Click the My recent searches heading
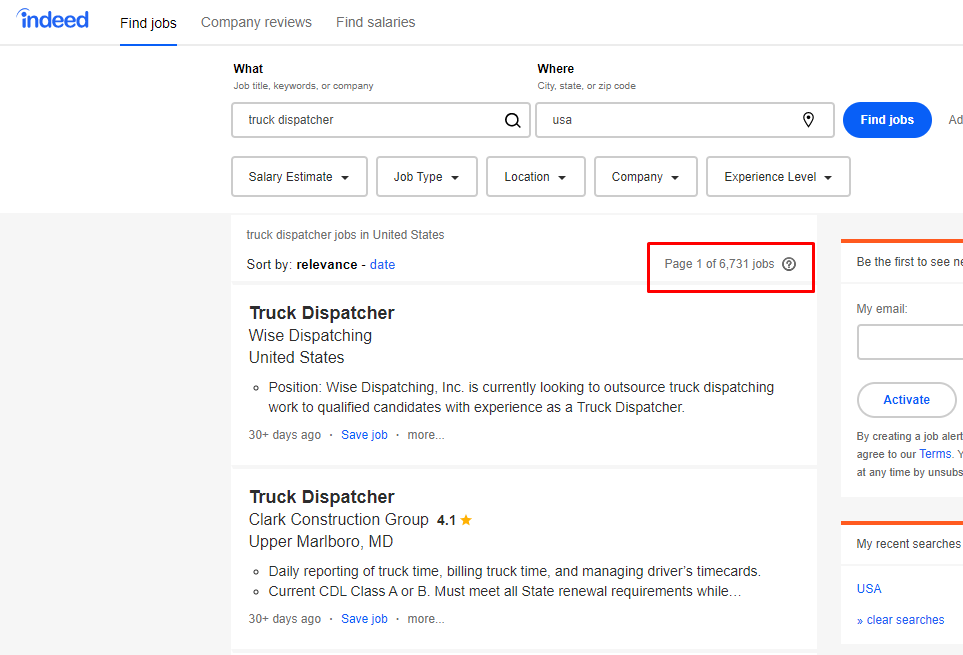 (908, 544)
